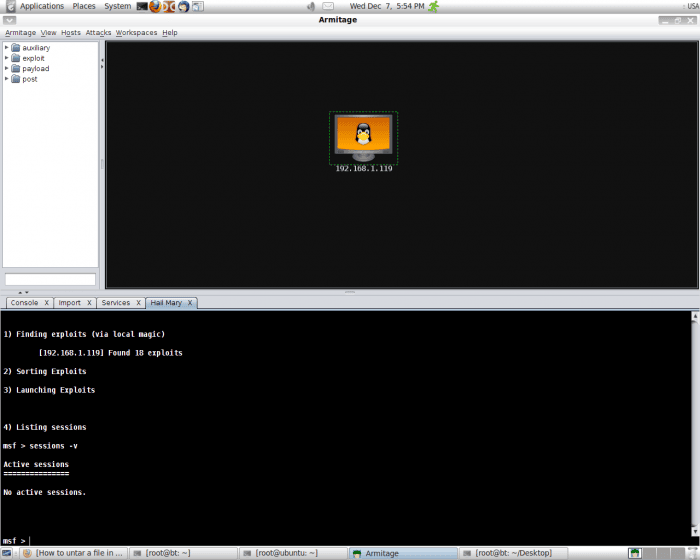Click the Thunderbird mail launcher icon
The height and width of the screenshot is (560, 700).
click(x=183, y=6)
